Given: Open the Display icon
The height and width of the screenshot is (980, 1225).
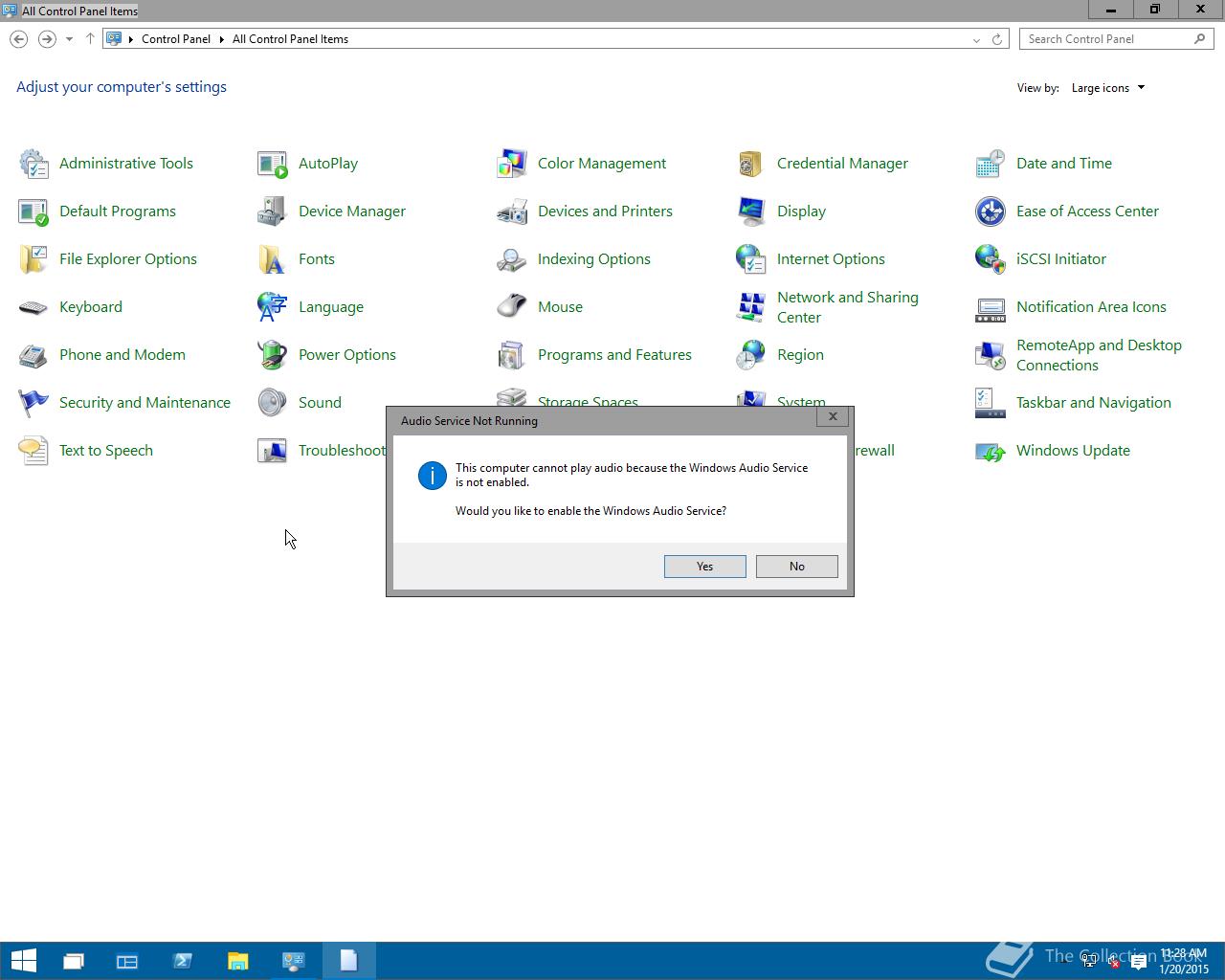Looking at the screenshot, I should tap(751, 212).
